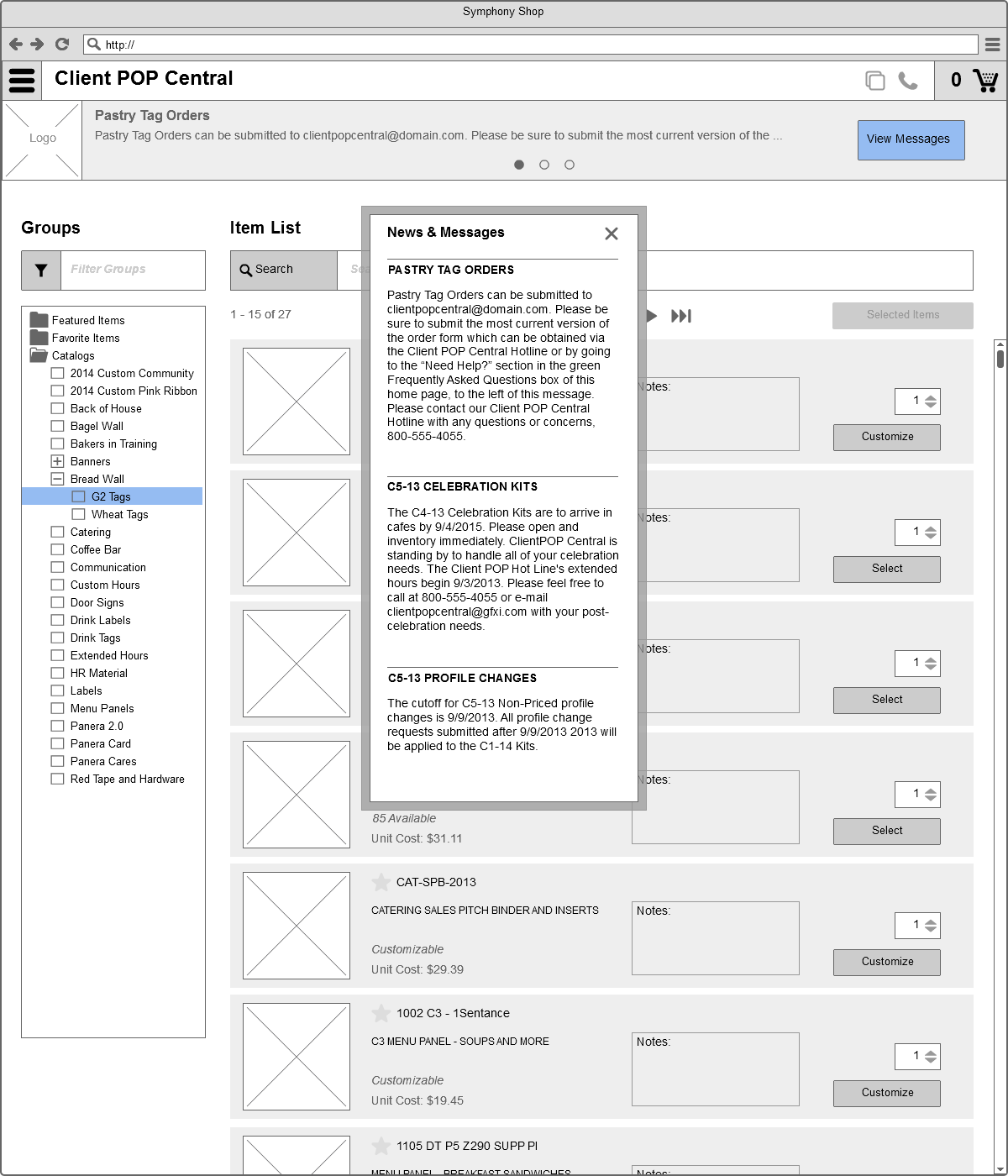Screen dimensions: 1008x1176
Task: Check the Coffee Bar checkbox
Action: click(57, 549)
